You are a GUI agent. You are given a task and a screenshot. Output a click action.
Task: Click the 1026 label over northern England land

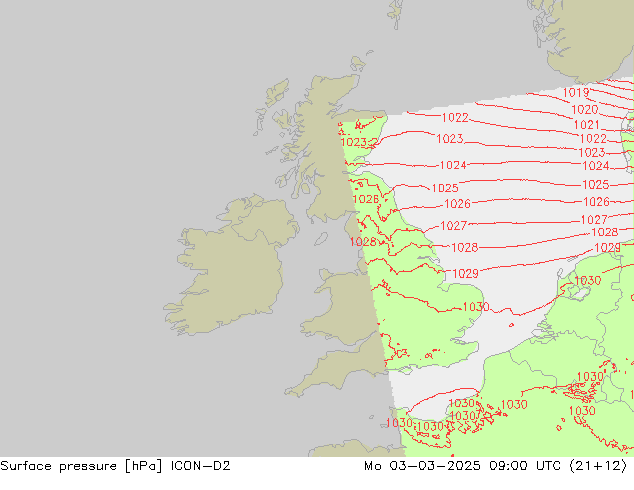pyautogui.click(x=366, y=199)
